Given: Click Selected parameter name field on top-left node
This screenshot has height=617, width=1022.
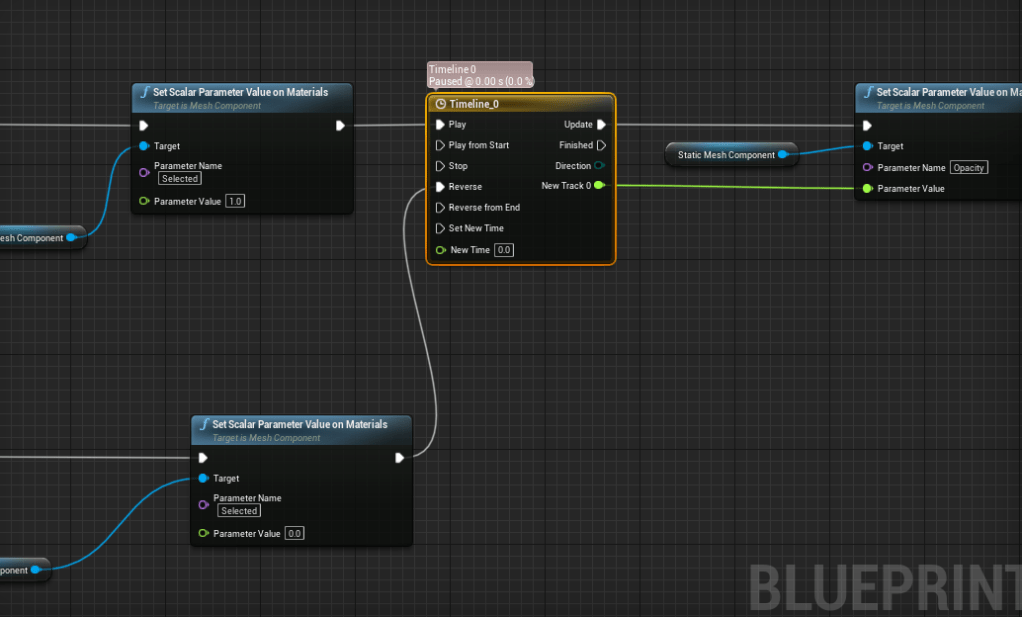Looking at the screenshot, I should tap(180, 179).
